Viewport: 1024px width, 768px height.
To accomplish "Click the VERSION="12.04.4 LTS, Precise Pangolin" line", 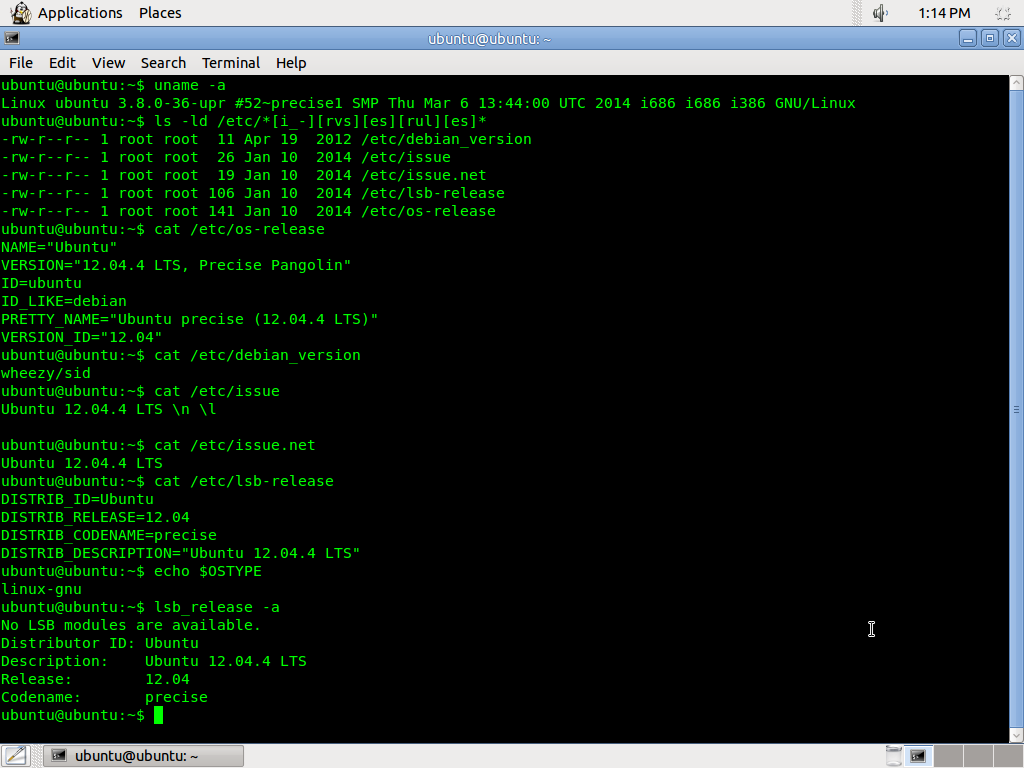I will pos(176,265).
